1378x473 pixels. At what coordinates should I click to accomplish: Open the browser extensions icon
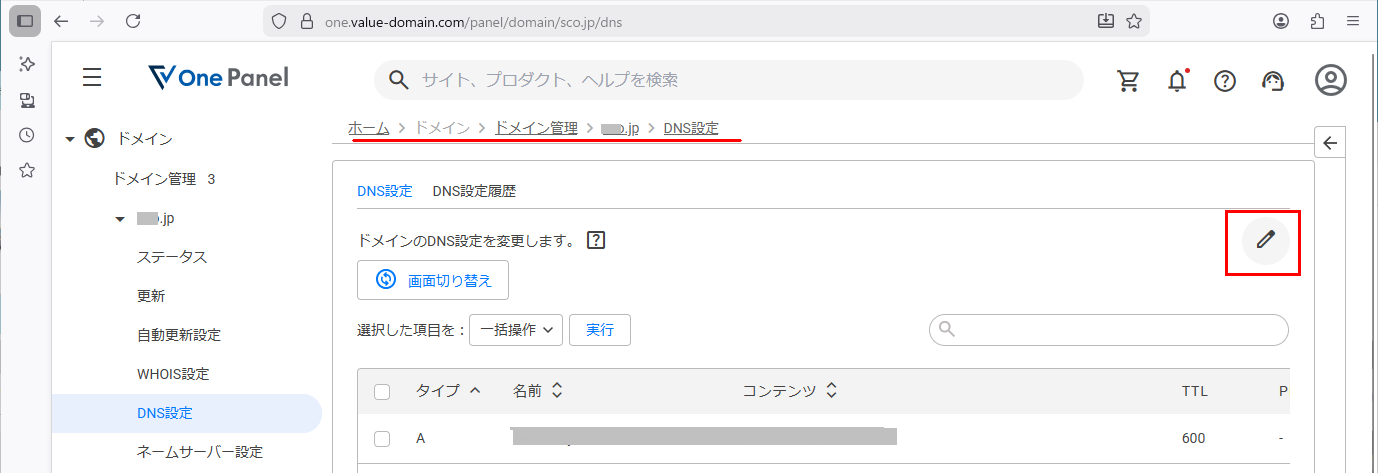(1317, 21)
